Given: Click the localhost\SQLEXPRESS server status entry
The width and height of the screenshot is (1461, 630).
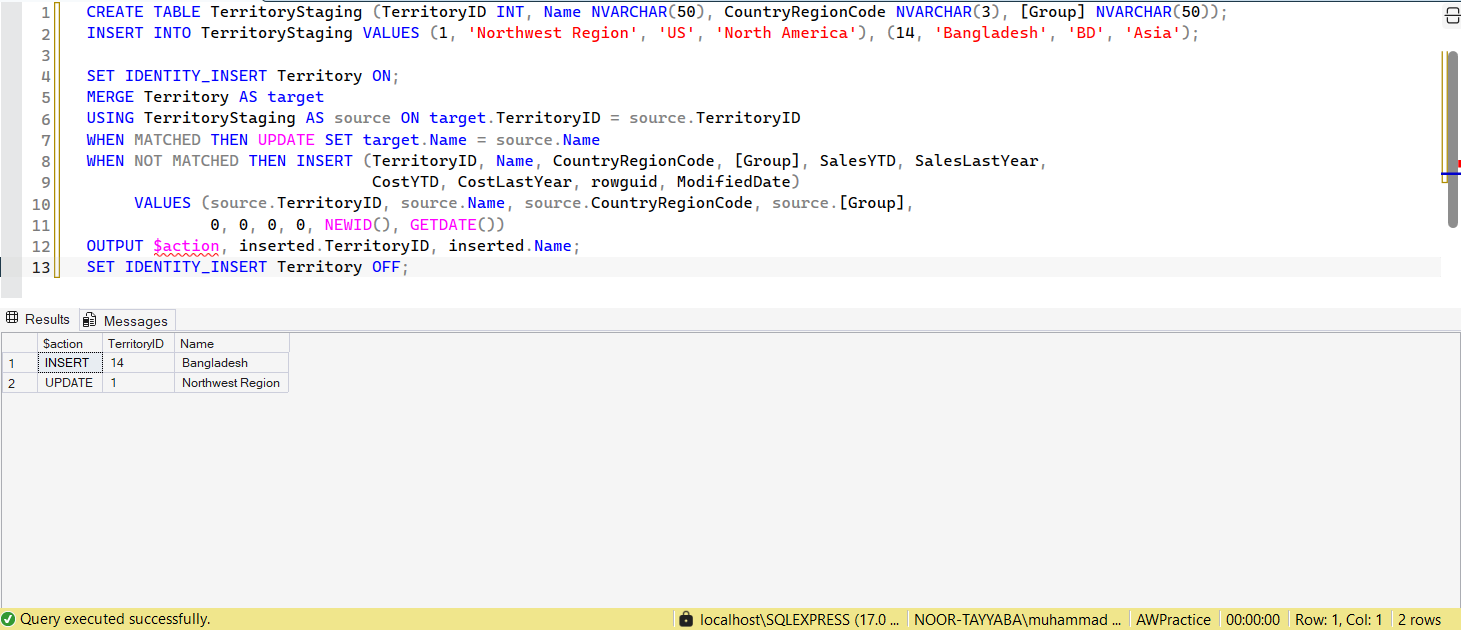Looking at the screenshot, I should (801, 619).
